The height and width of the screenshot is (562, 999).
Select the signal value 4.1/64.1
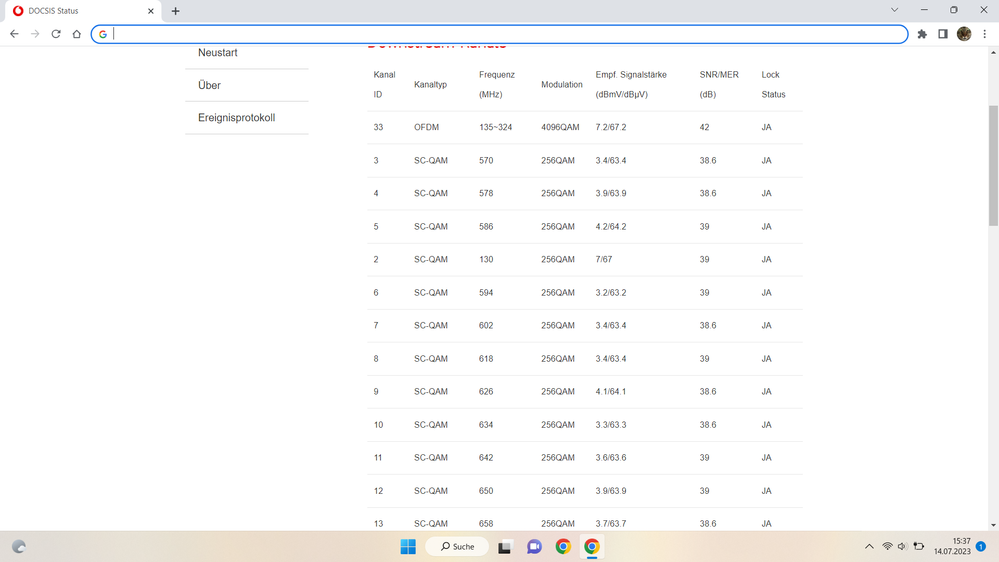click(611, 391)
